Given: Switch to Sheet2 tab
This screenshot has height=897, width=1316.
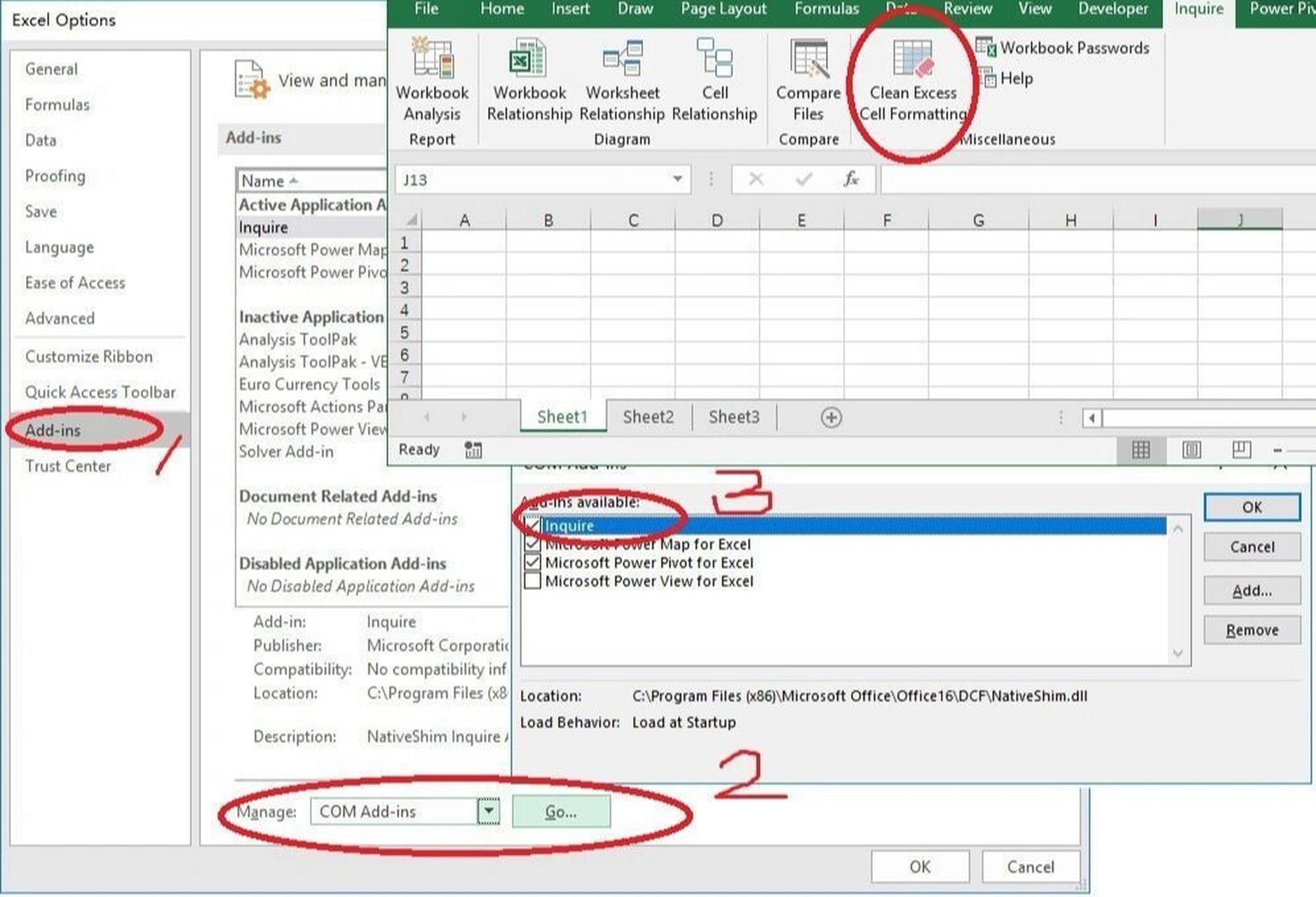Looking at the screenshot, I should pos(648,417).
